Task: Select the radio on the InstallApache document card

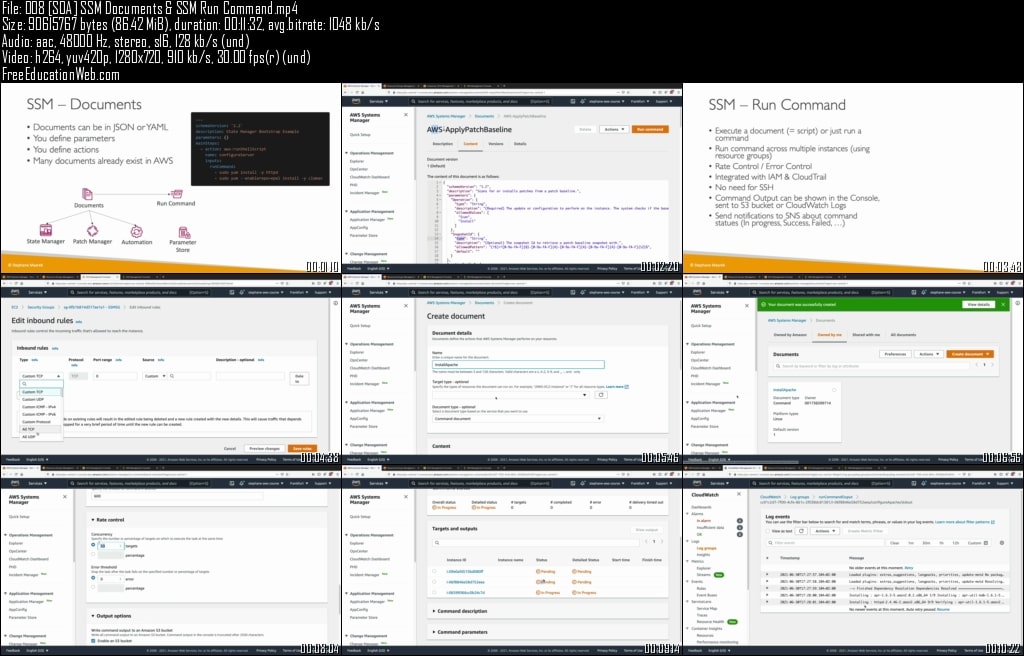Action: pos(834,390)
